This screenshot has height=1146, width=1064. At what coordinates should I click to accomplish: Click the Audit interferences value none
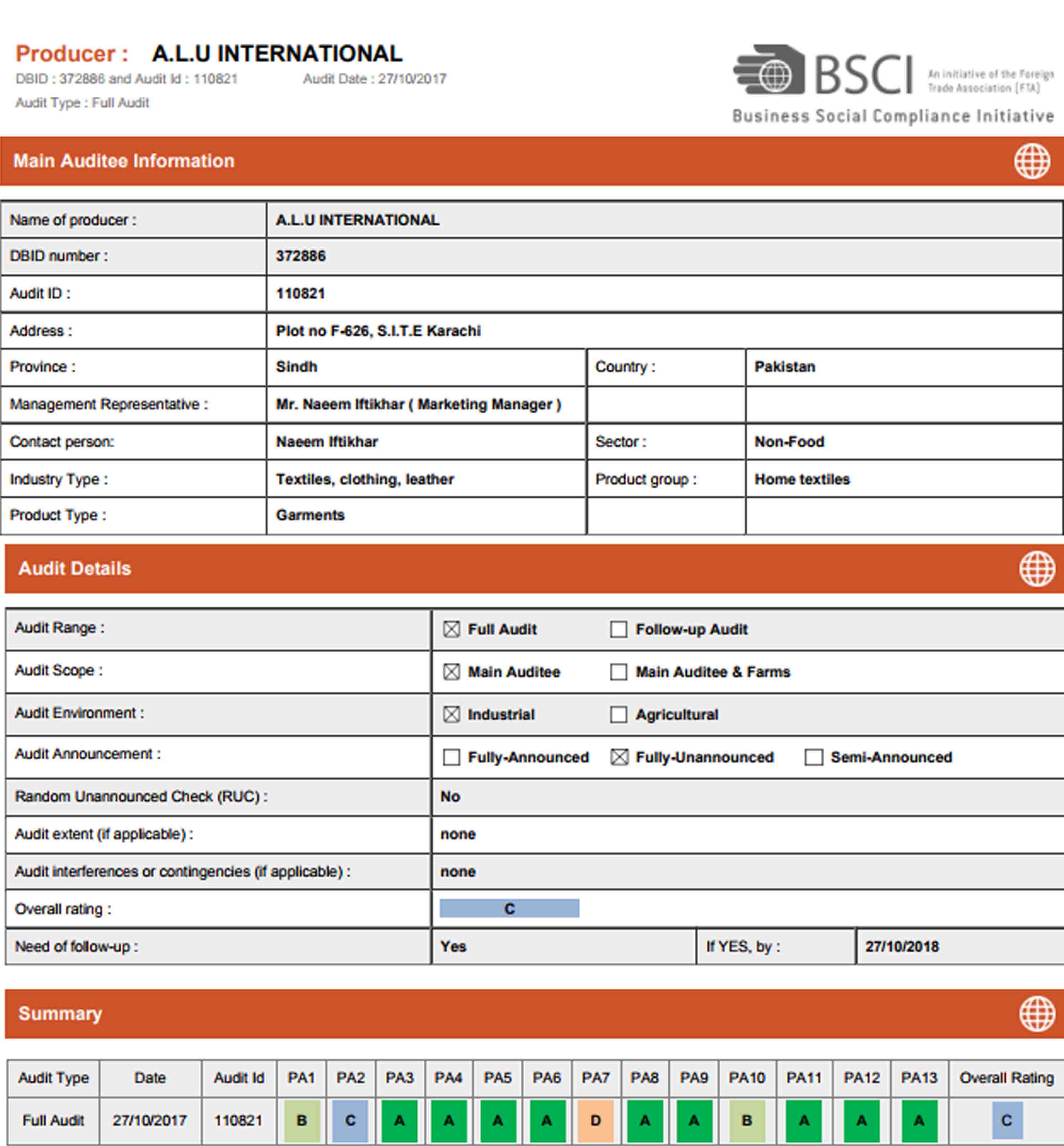point(458,872)
